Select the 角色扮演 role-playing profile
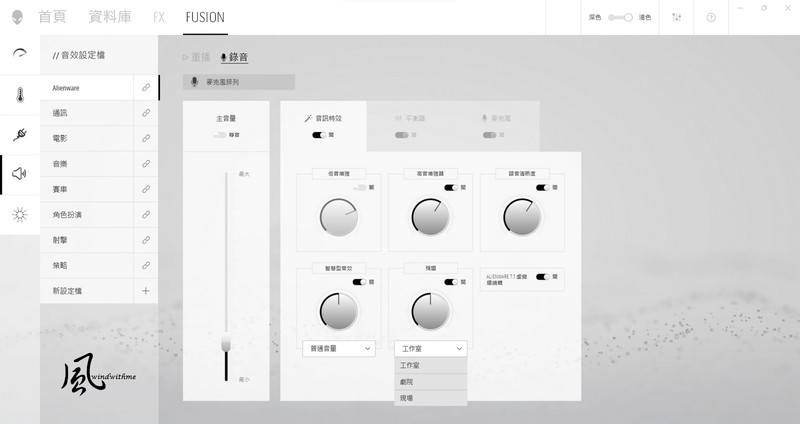The width and height of the screenshot is (800, 424). click(87, 215)
